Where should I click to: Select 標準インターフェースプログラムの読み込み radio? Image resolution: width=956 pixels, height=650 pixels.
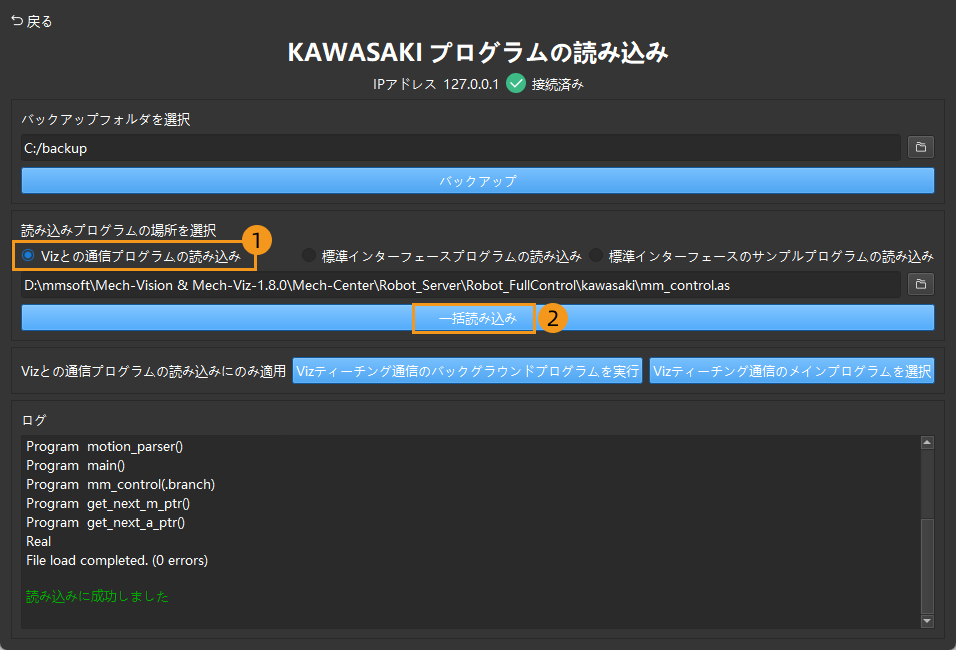[309, 255]
